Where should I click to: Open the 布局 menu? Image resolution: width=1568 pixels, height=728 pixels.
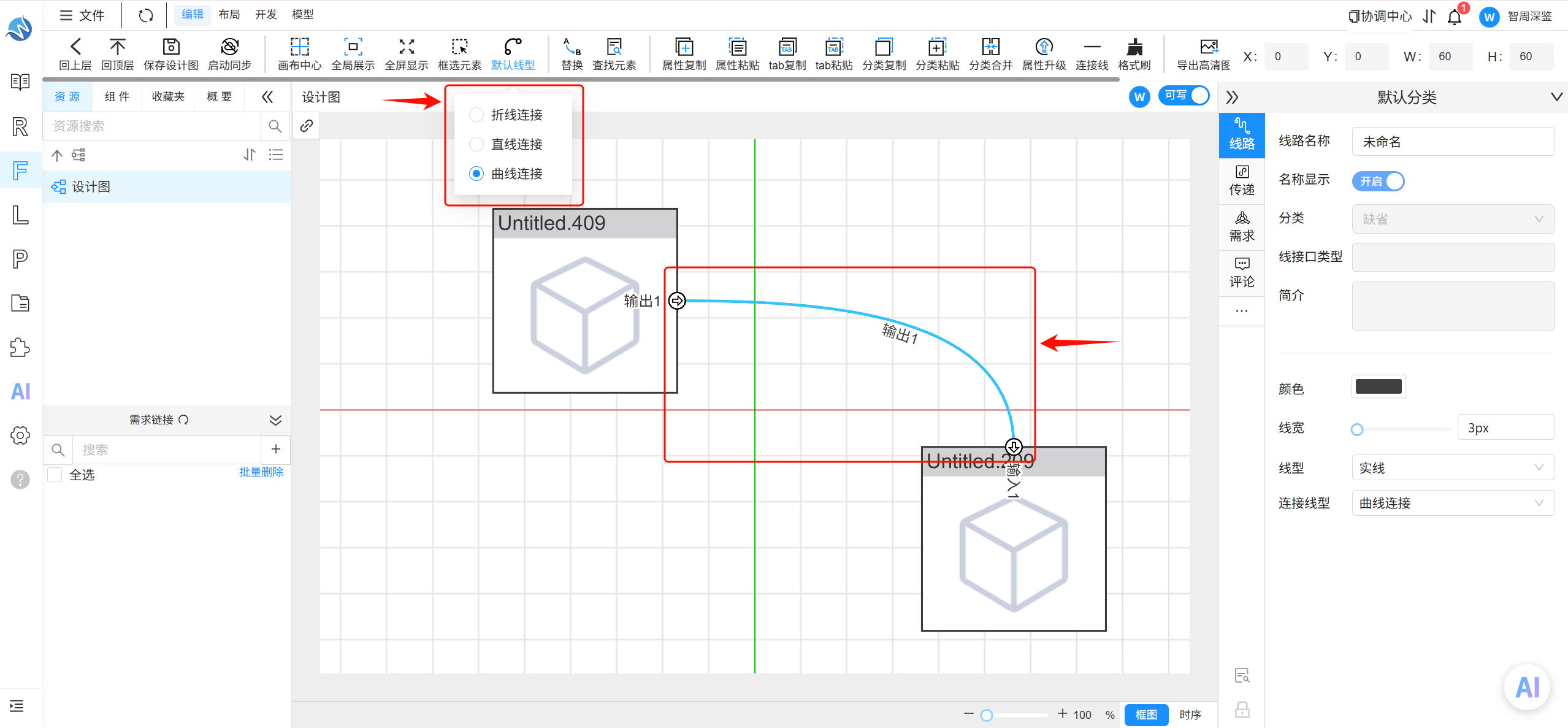229,15
